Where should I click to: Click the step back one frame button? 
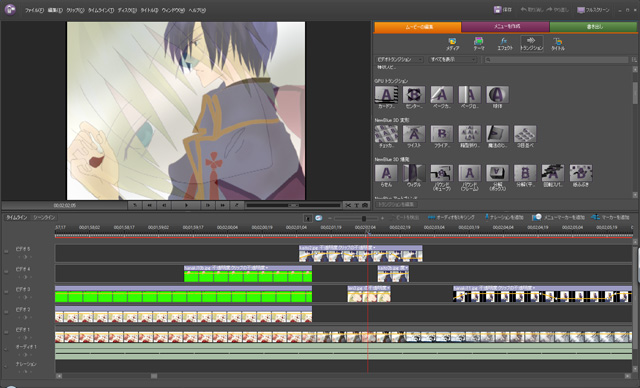(164, 205)
